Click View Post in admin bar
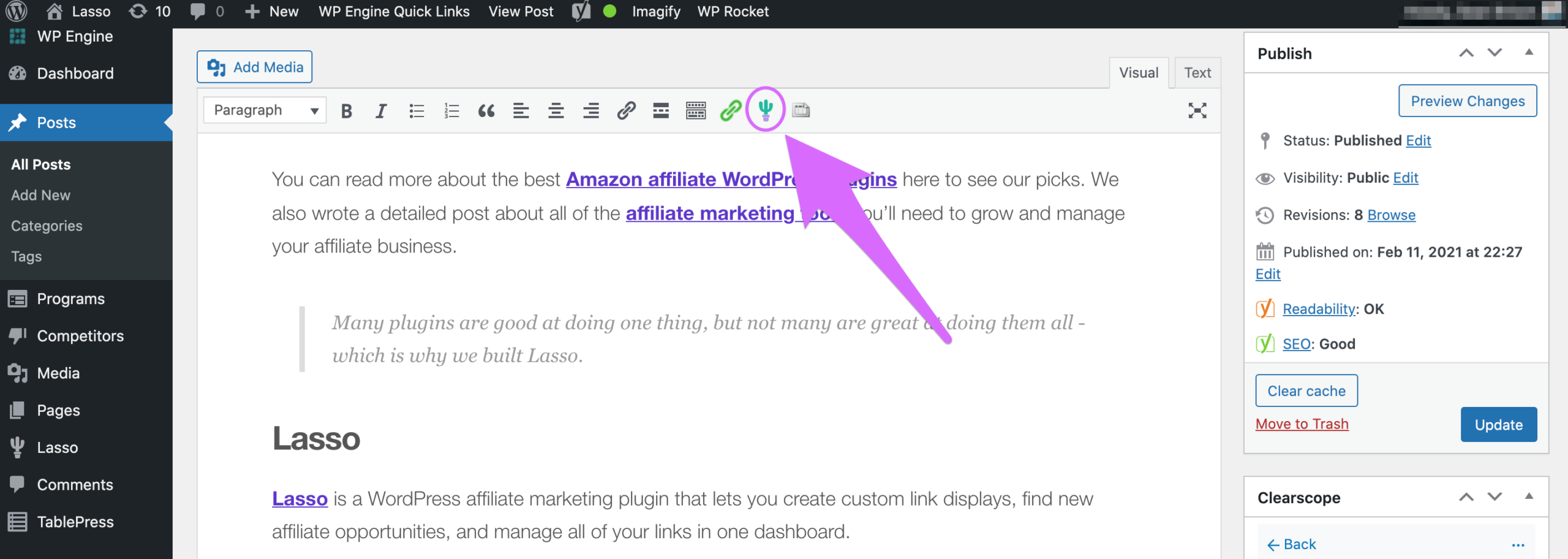 (x=521, y=11)
